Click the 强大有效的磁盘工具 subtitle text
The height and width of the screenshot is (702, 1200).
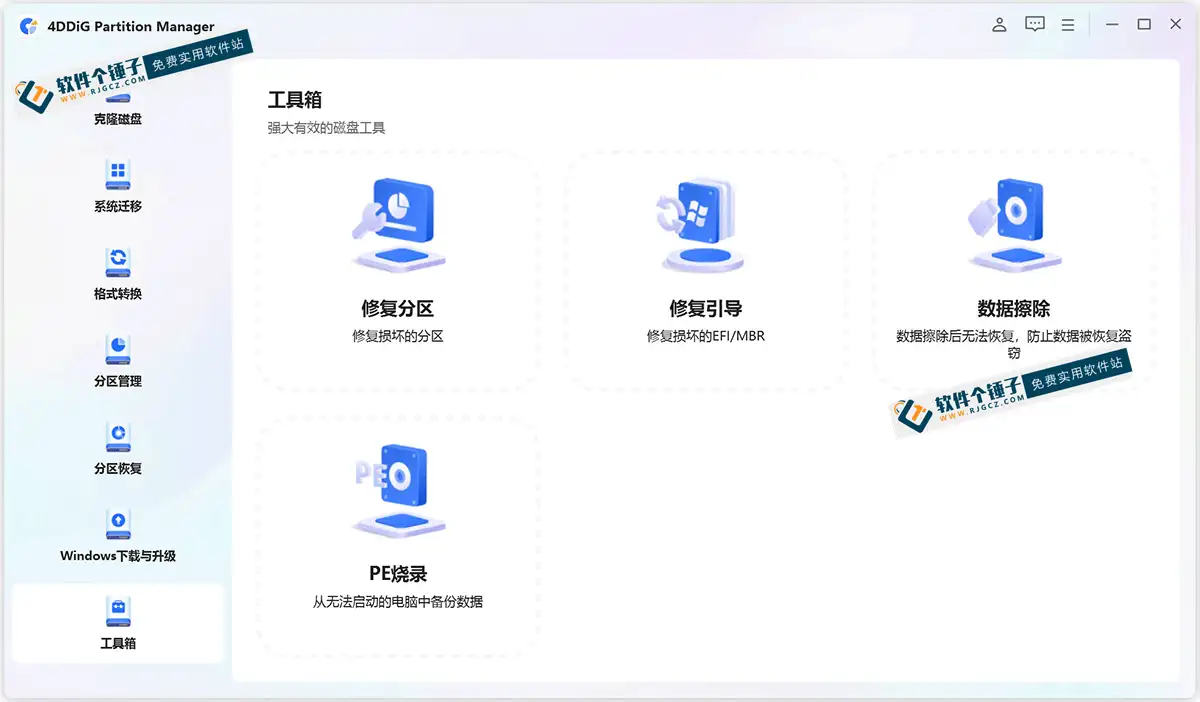click(326, 128)
